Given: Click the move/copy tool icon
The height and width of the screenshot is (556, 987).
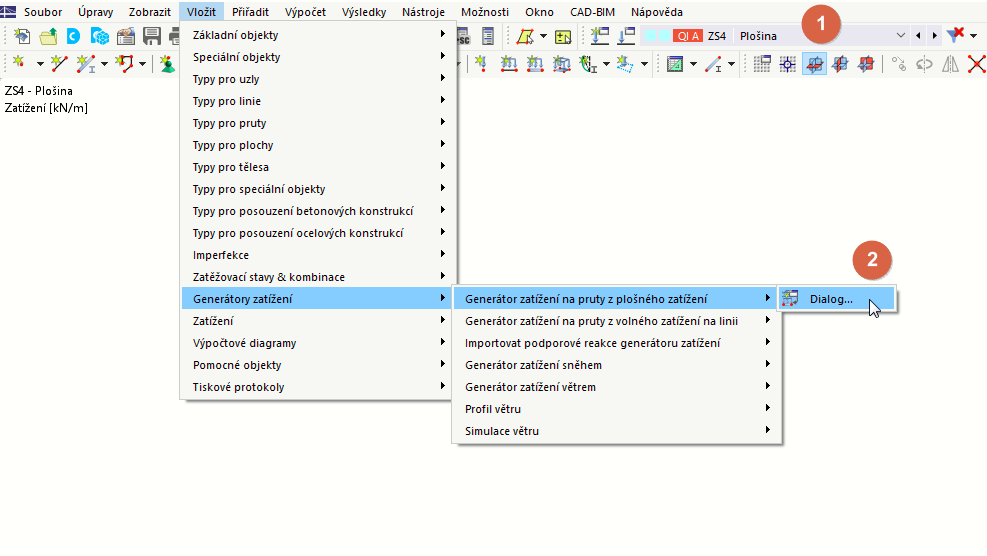Looking at the screenshot, I should [898, 64].
